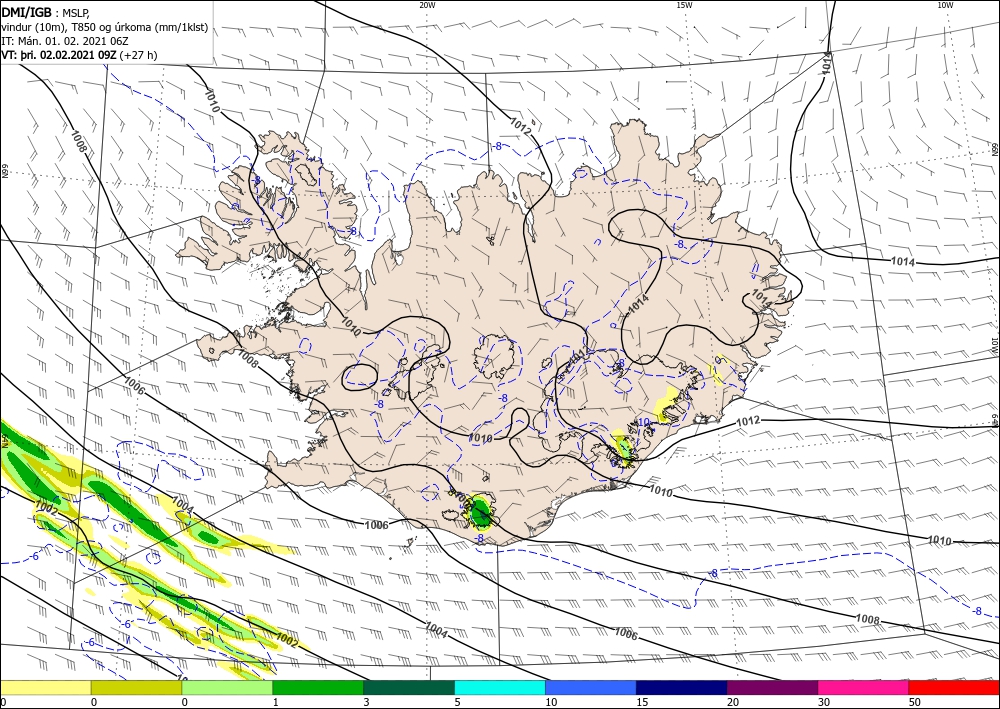The image size is (1000, 709).
Task: Choose the navy 15 mm legend swatch
Action: 682,687
